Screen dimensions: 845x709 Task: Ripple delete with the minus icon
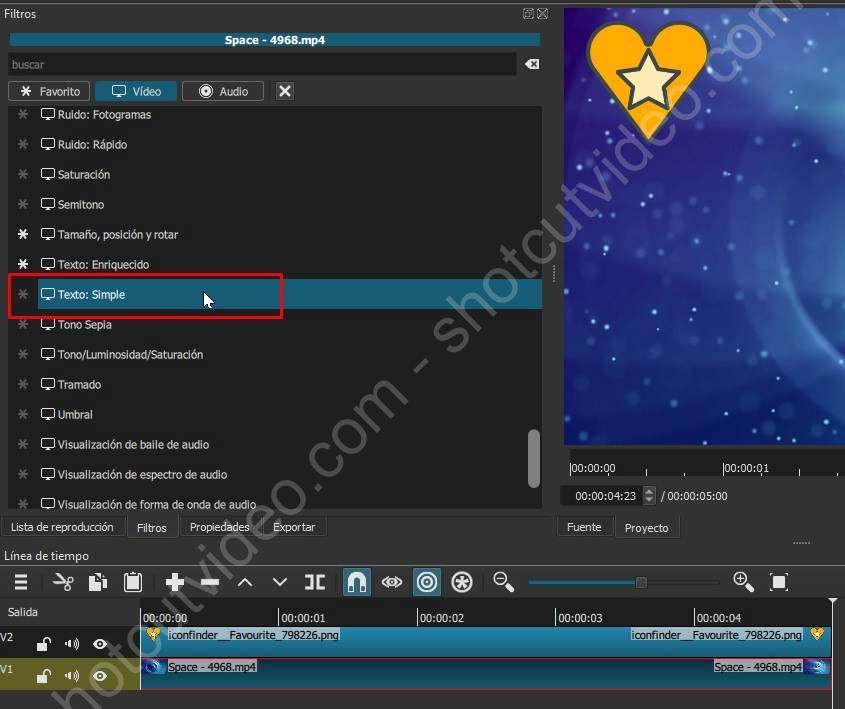click(x=209, y=582)
